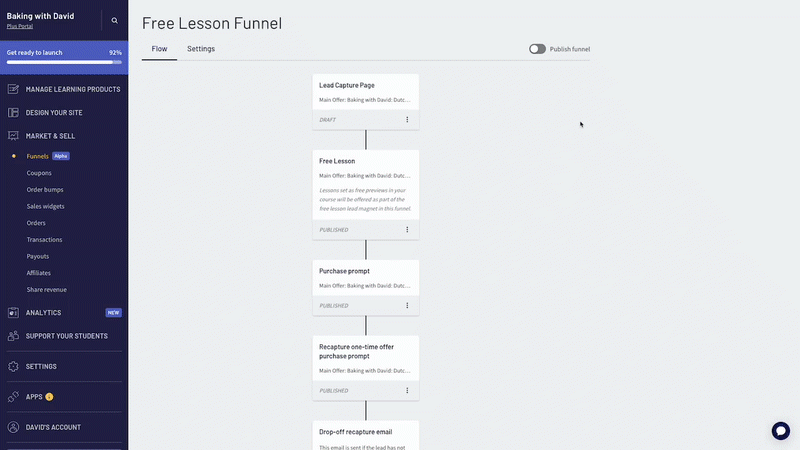The width and height of the screenshot is (800, 450).
Task: Toggle the Publish funnel switch
Action: click(537, 49)
